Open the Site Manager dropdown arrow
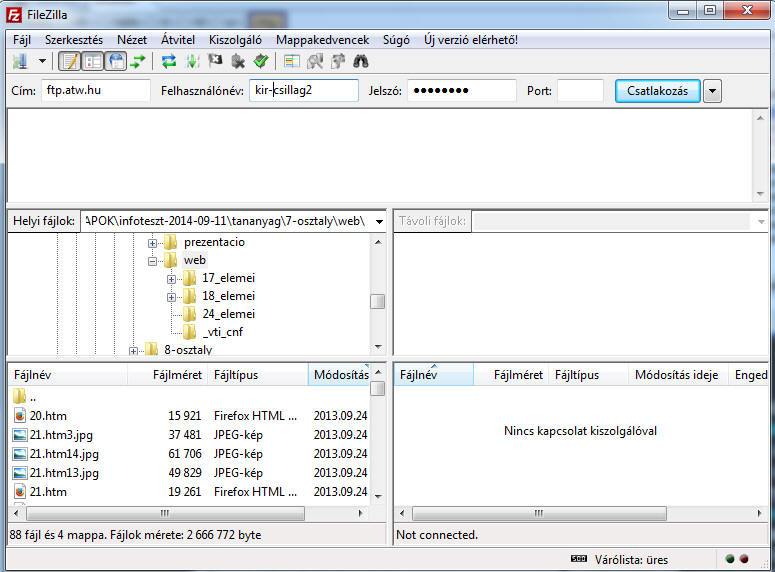 click(x=42, y=62)
